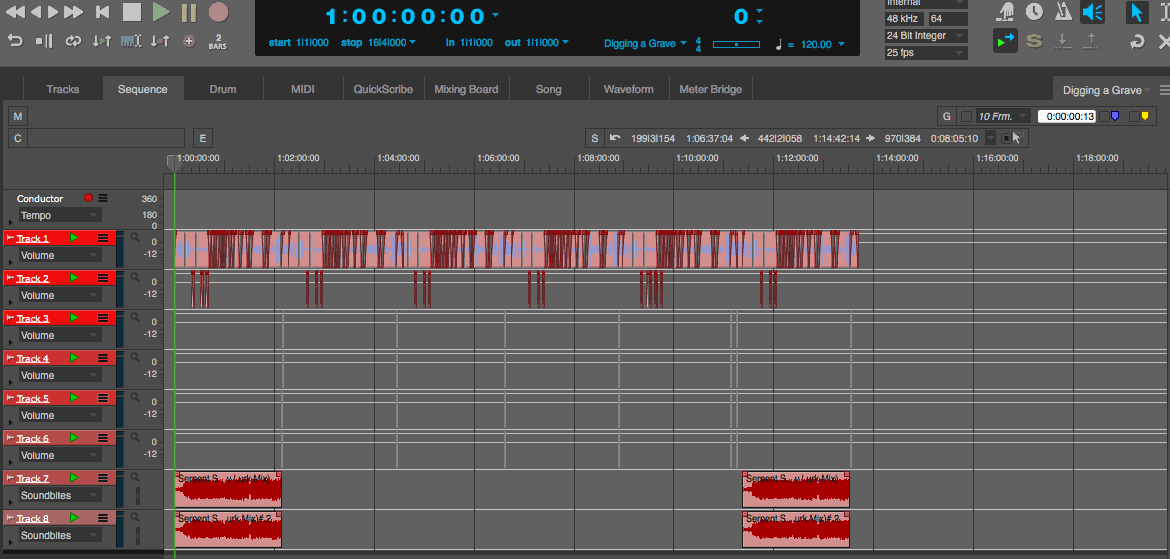Switch to the Tracks tab
1170x559 pixels.
63,89
